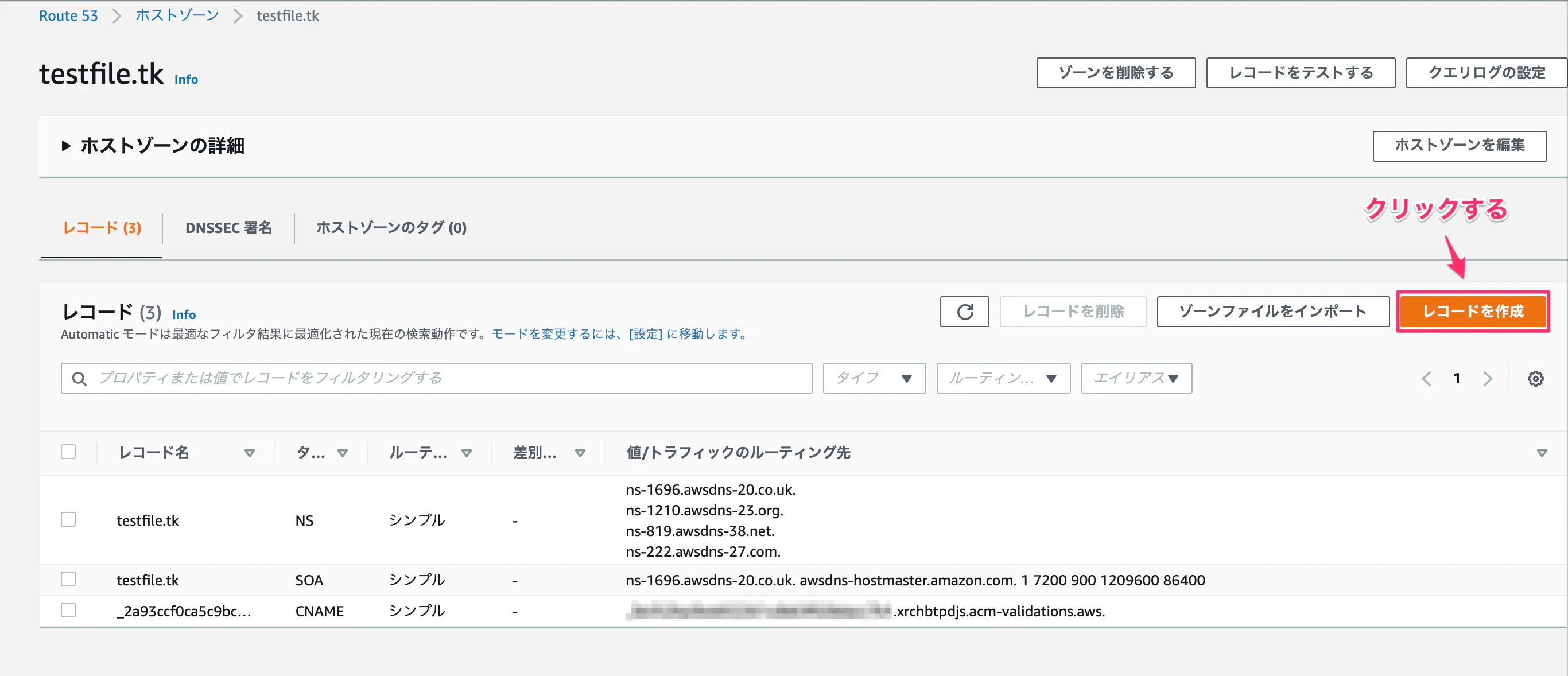Click the search magnifier icon
1568x676 pixels.
[x=79, y=379]
